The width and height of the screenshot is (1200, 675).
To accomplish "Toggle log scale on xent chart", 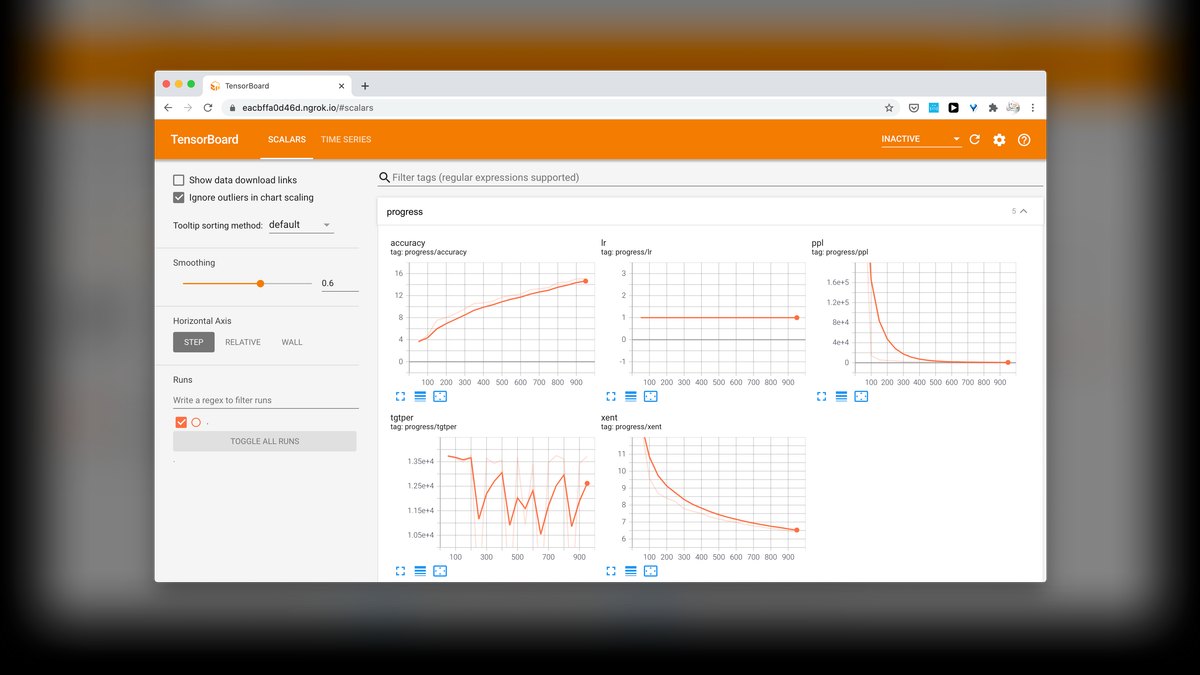I will [x=630, y=570].
